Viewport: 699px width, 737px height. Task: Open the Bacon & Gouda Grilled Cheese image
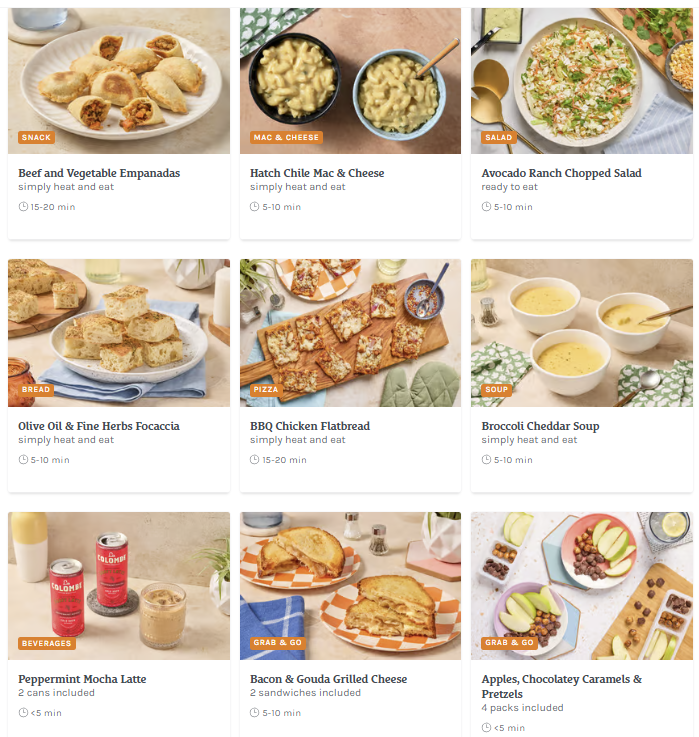tap(350, 586)
